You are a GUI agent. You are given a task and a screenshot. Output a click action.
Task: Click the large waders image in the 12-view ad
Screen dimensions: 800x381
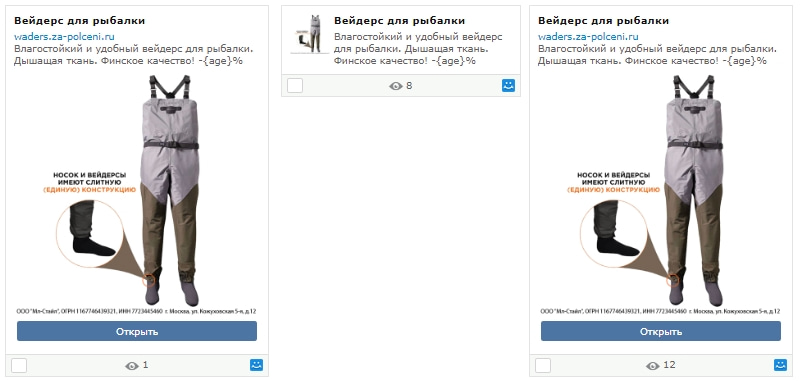point(661,195)
